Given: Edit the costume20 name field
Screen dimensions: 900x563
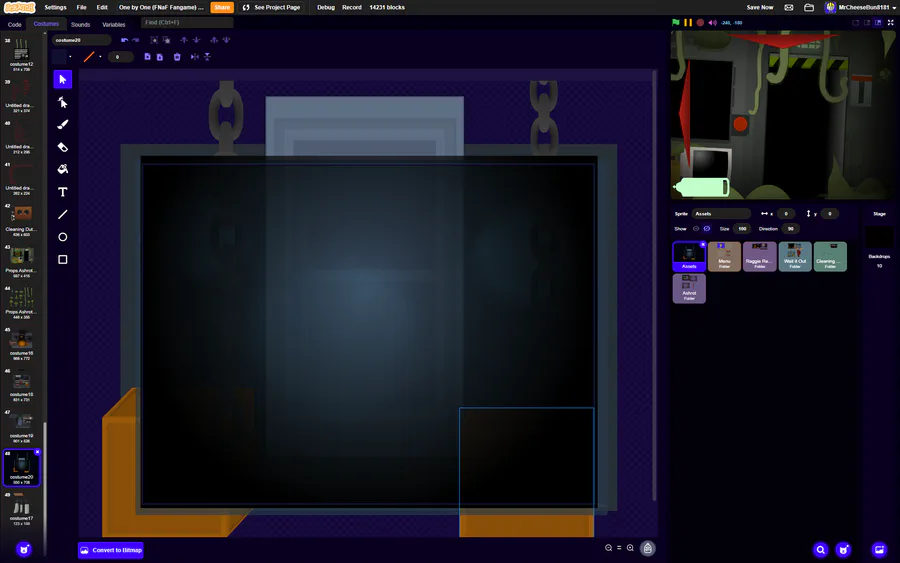Looking at the screenshot, I should tap(82, 40).
